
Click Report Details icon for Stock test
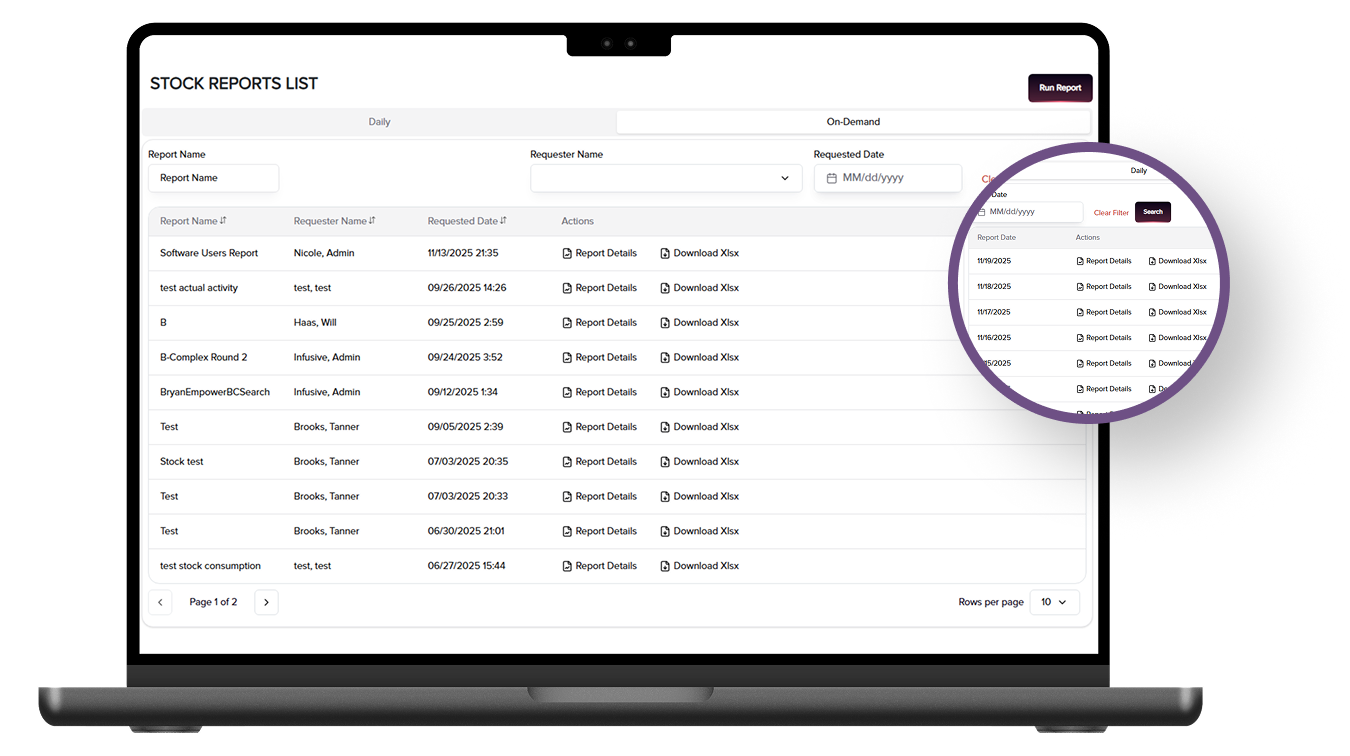coord(567,462)
